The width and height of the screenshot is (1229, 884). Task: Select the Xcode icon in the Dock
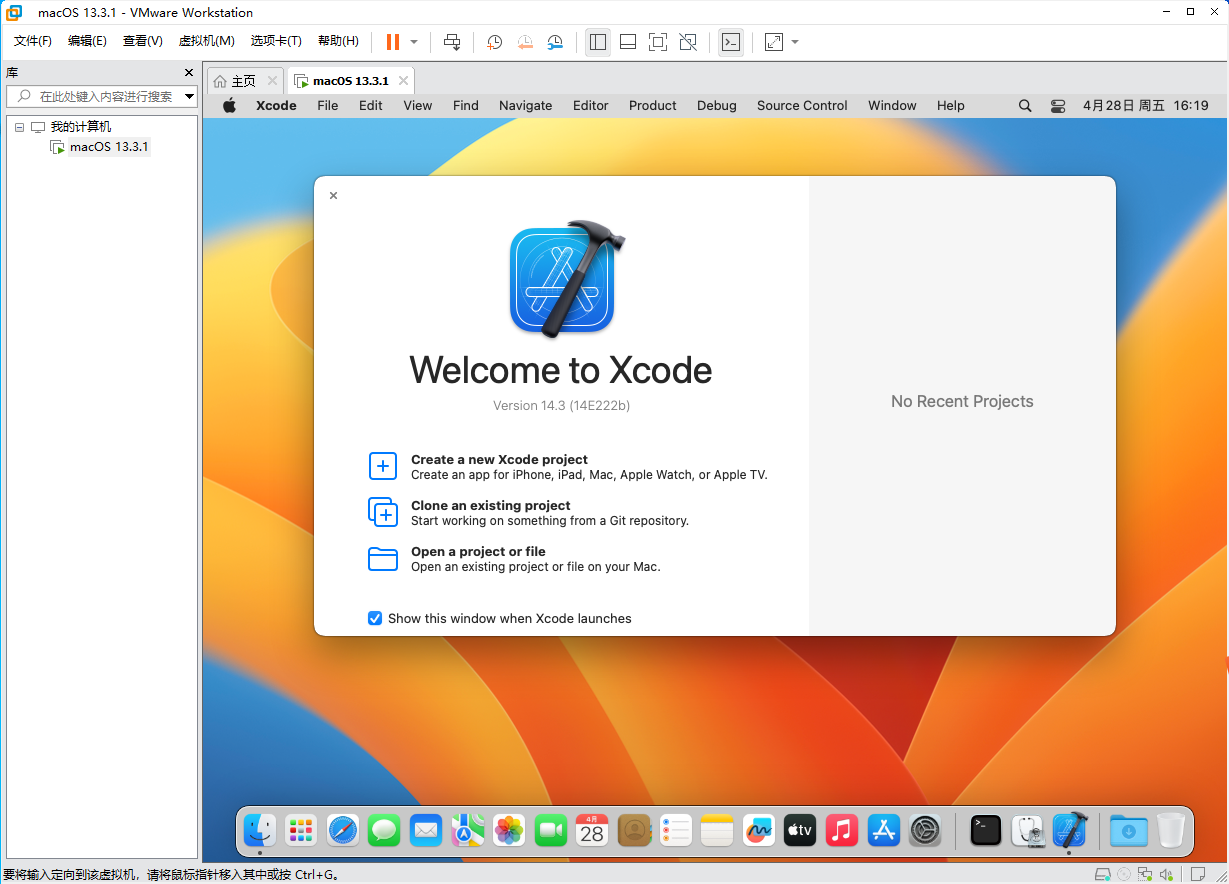point(1070,830)
